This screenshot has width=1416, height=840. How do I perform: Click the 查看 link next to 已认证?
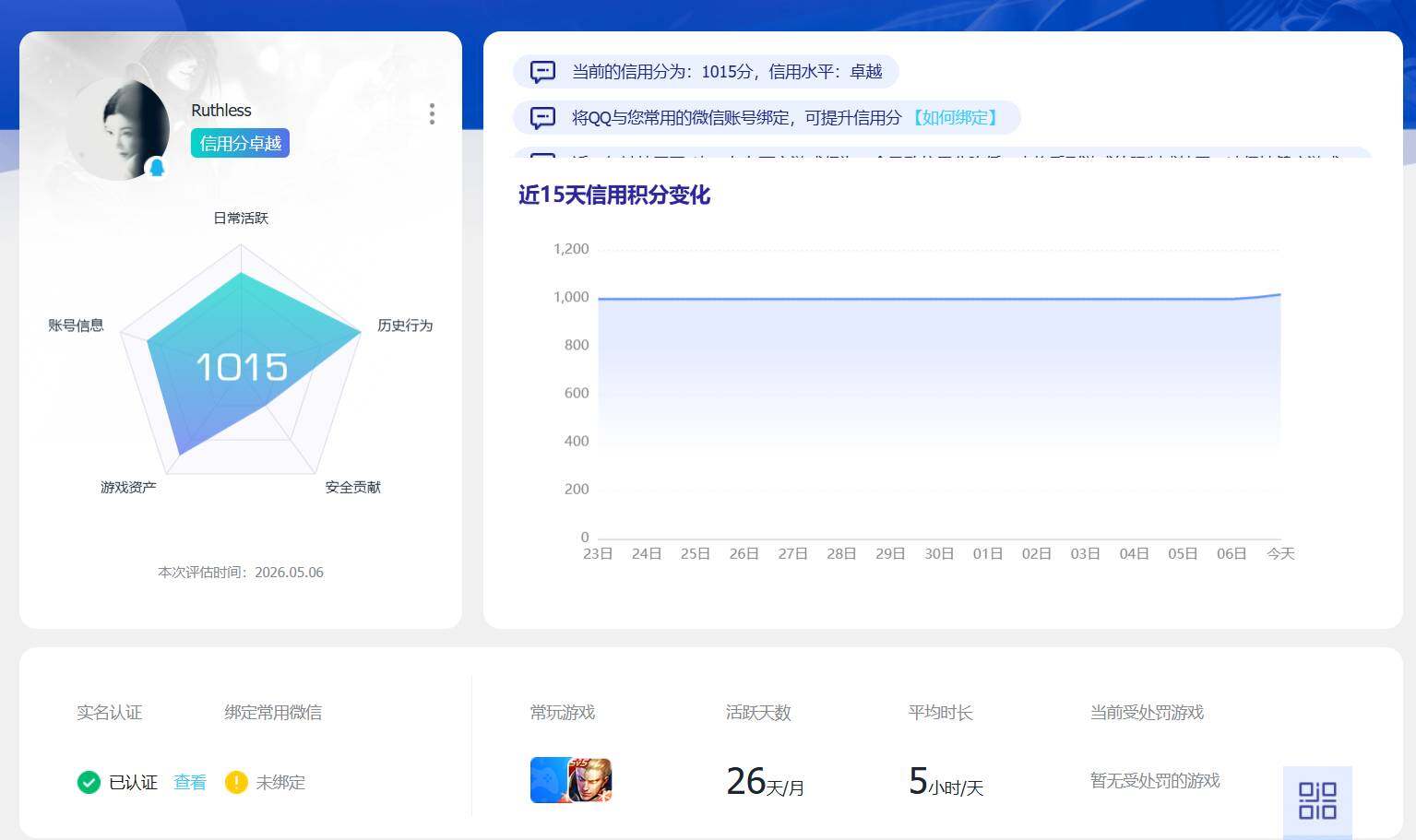coord(190,782)
